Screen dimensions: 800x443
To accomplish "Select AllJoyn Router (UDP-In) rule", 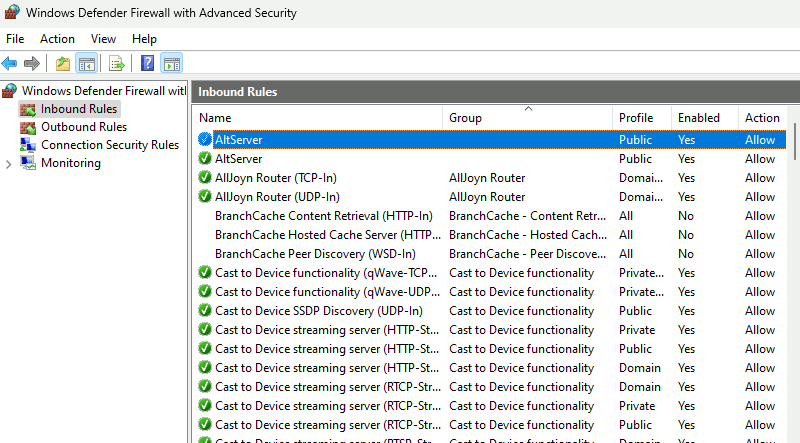I will (x=278, y=197).
